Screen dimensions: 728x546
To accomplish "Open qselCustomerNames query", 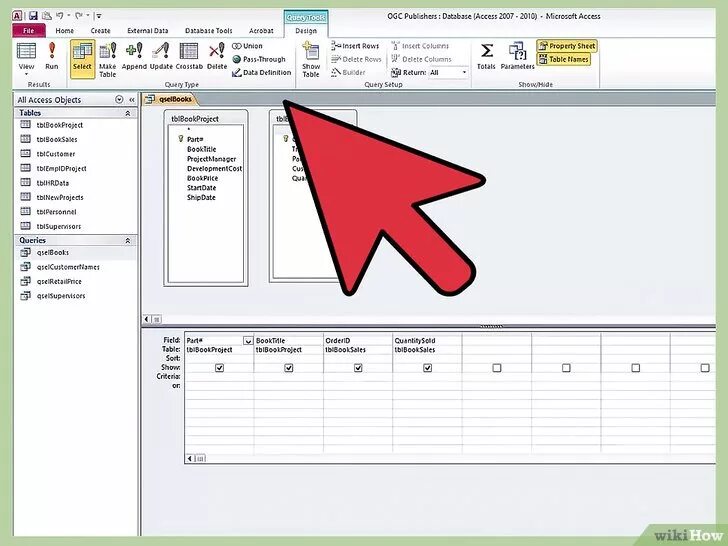I will (68, 267).
